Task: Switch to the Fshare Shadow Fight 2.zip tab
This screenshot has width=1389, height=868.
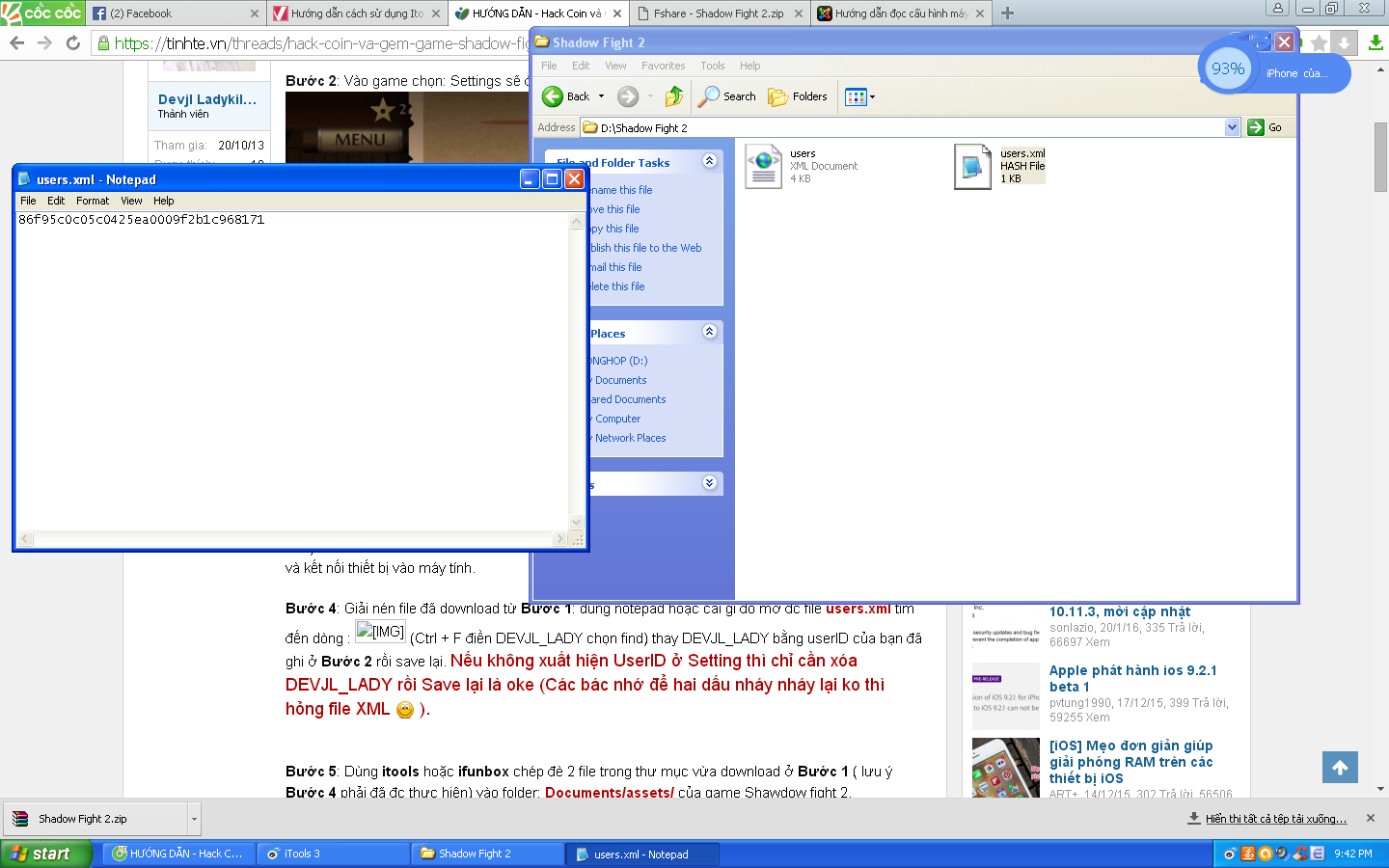Action: (719, 14)
